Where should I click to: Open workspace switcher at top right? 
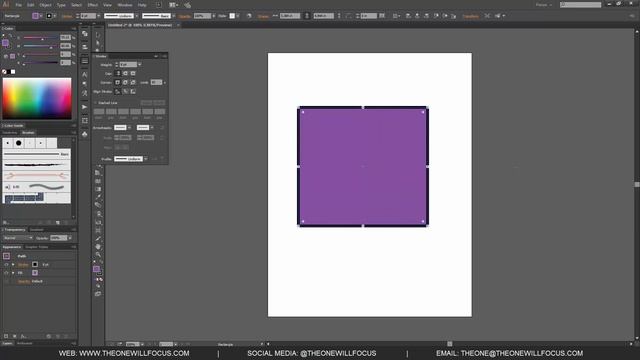544,5
